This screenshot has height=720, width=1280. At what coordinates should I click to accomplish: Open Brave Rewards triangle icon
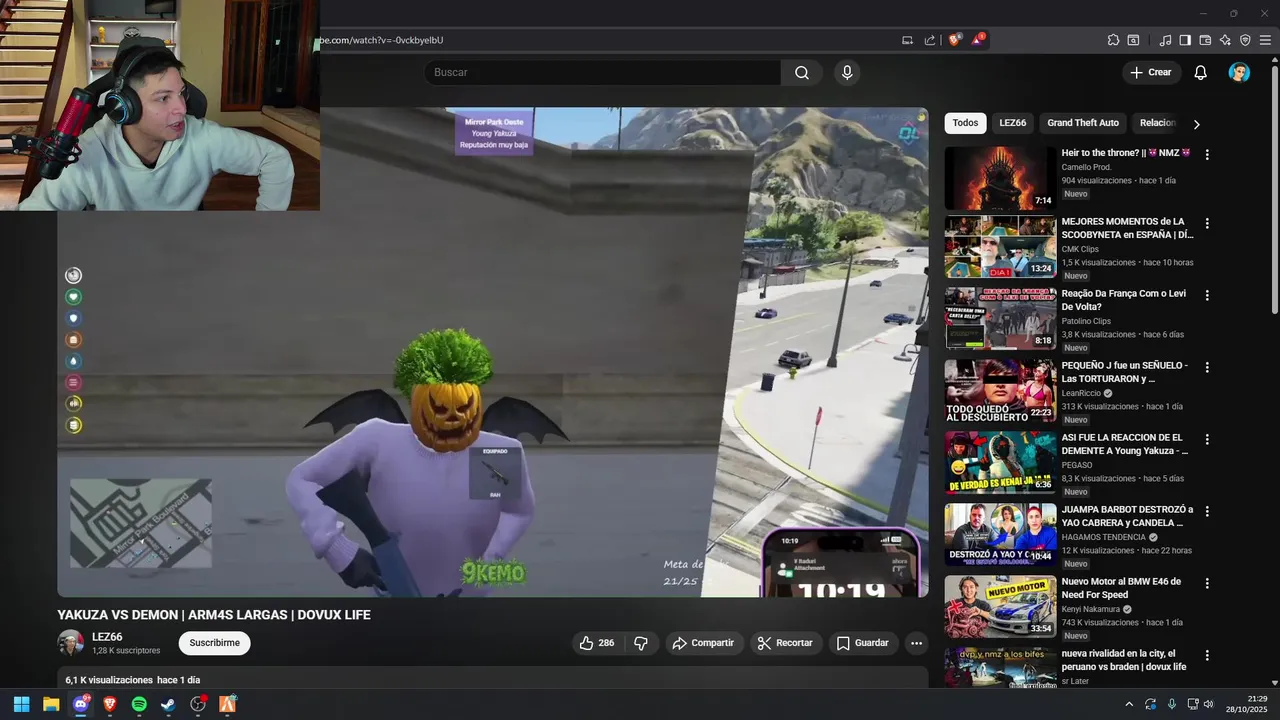977,40
